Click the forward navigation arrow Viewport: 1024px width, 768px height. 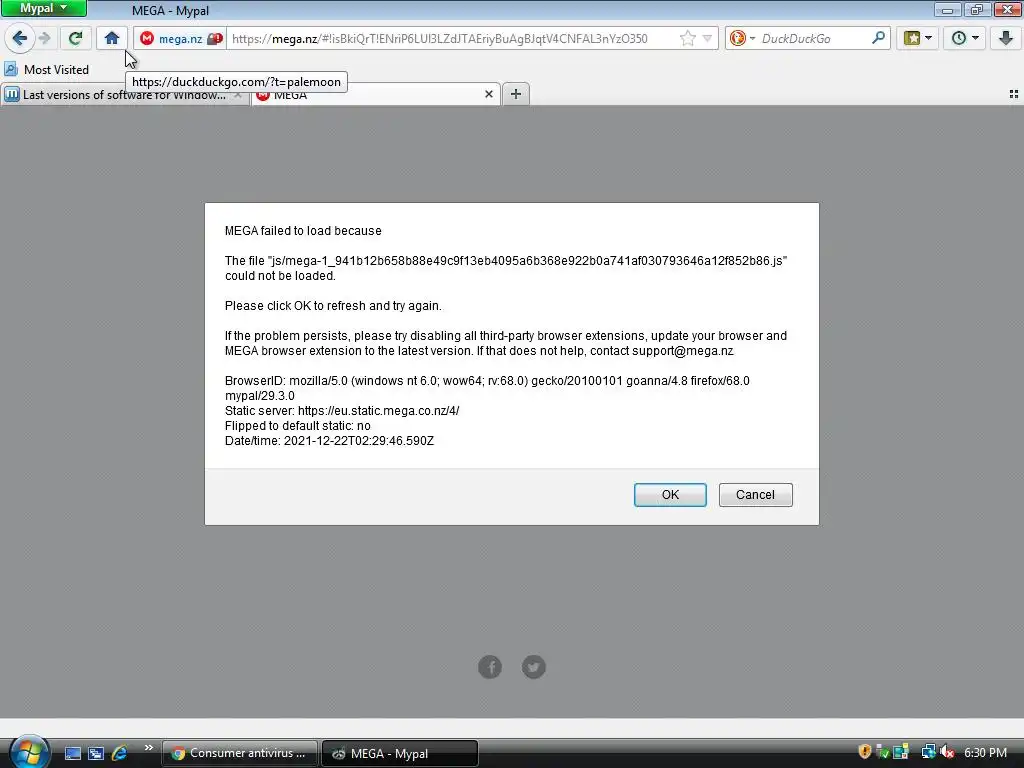point(44,39)
